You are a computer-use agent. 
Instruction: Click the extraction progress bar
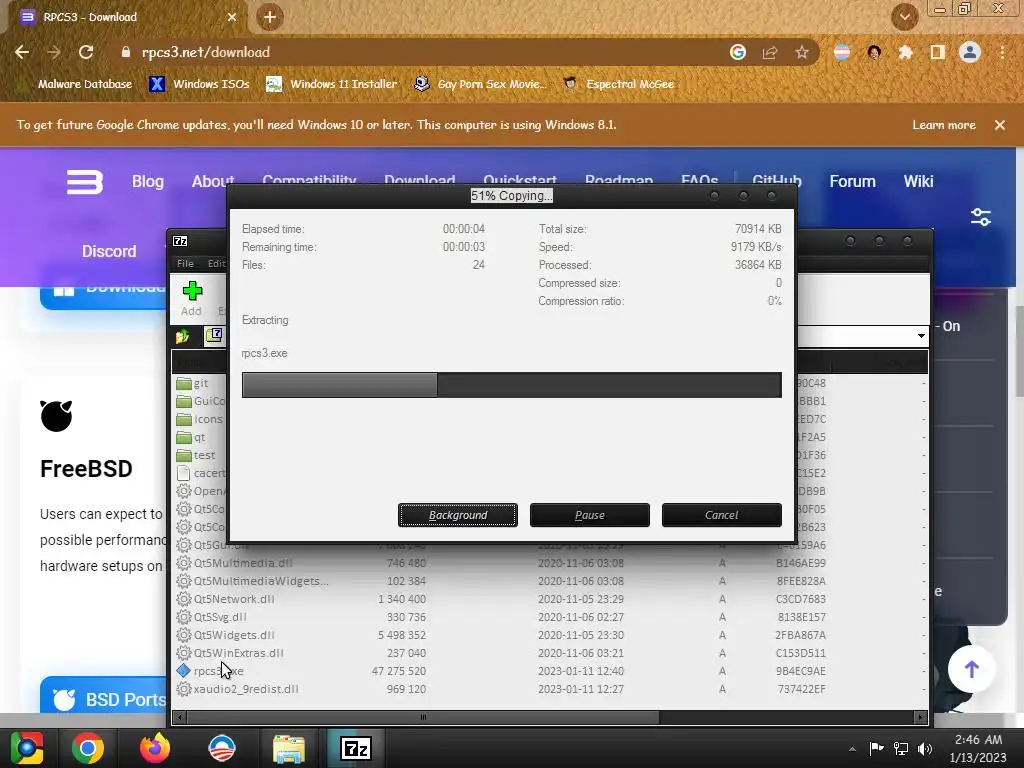click(x=511, y=385)
